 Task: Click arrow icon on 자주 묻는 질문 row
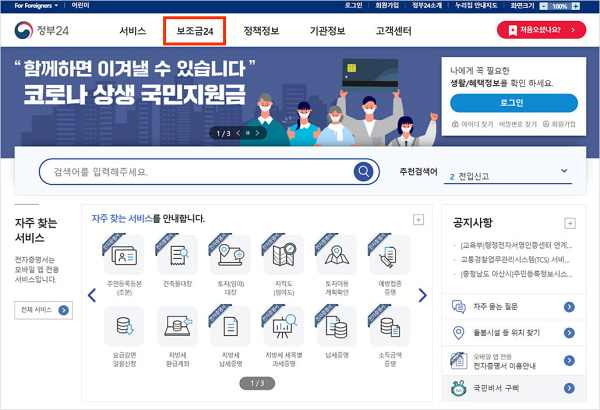point(569,307)
